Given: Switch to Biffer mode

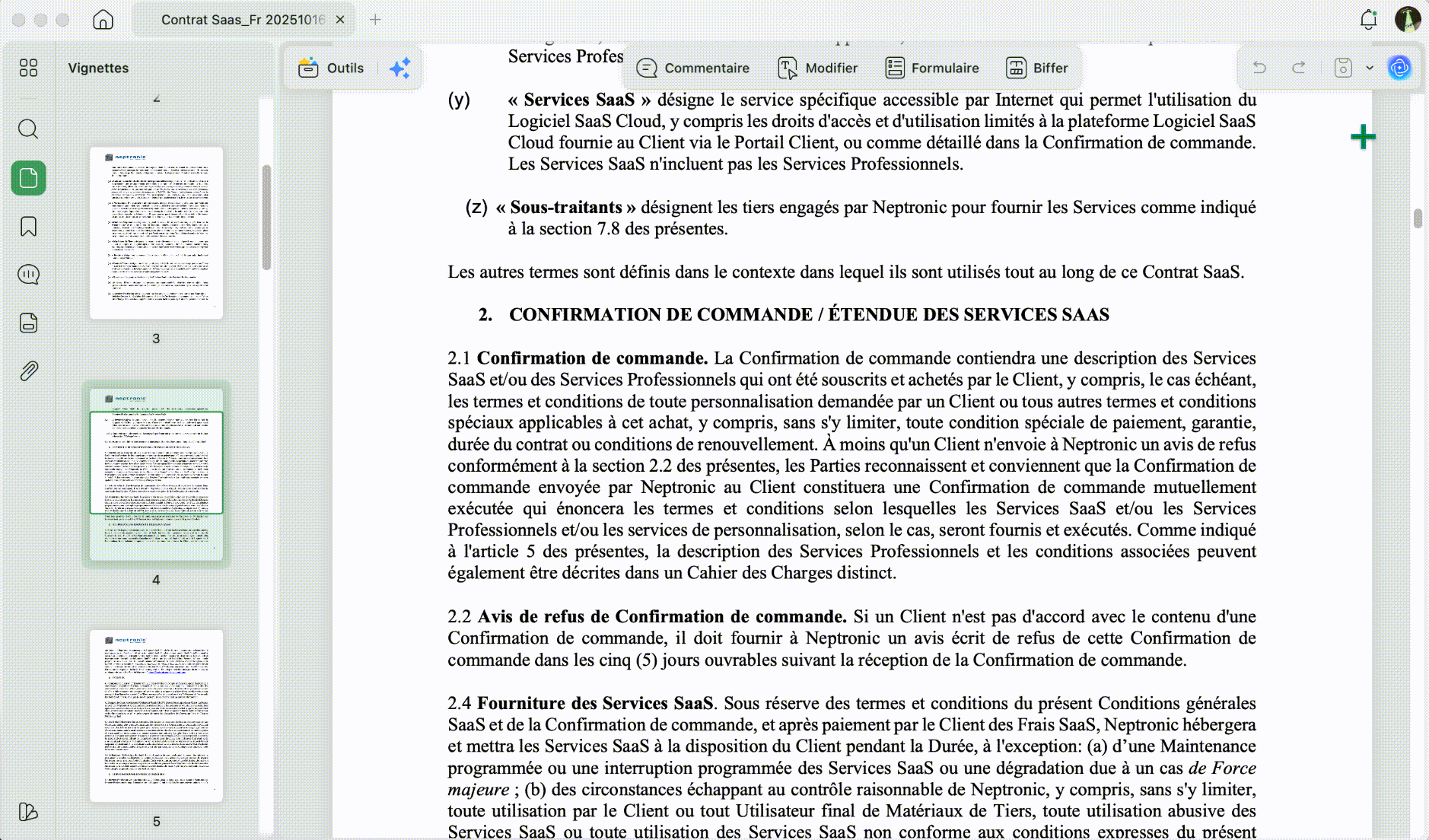Looking at the screenshot, I should click(1037, 68).
